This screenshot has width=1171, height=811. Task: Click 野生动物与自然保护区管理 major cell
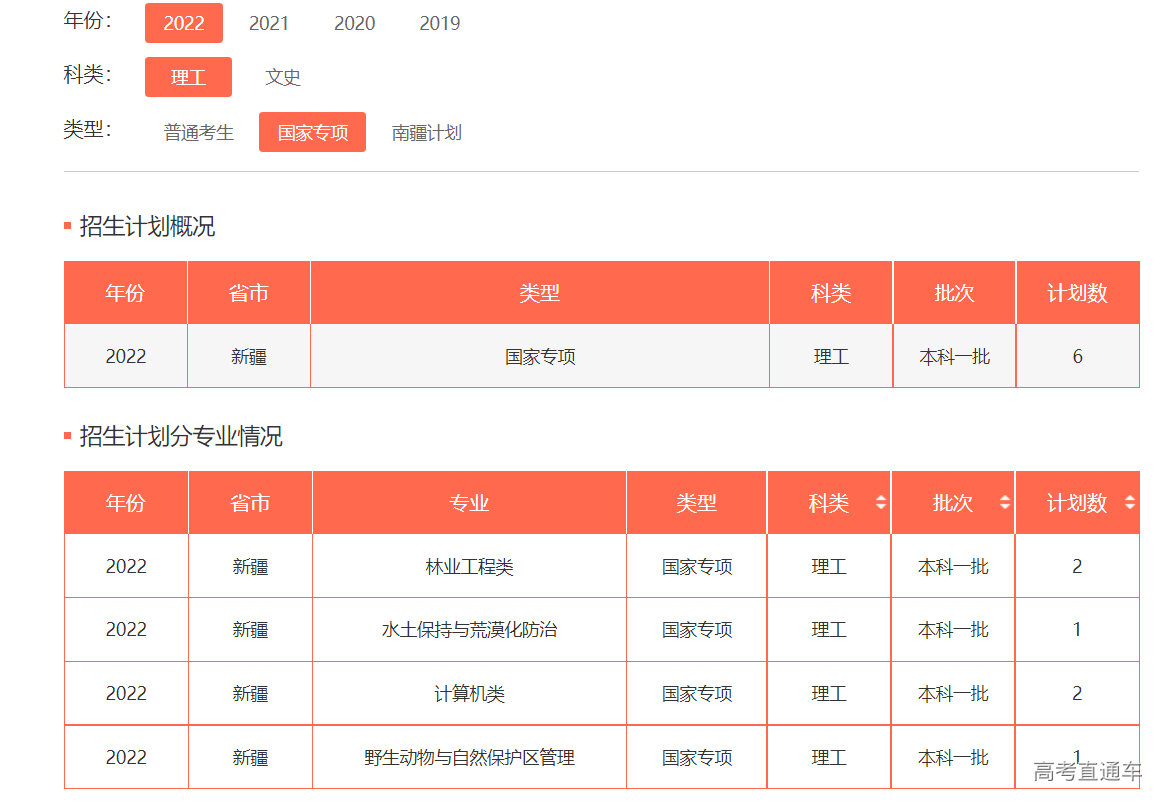pyautogui.click(x=469, y=758)
